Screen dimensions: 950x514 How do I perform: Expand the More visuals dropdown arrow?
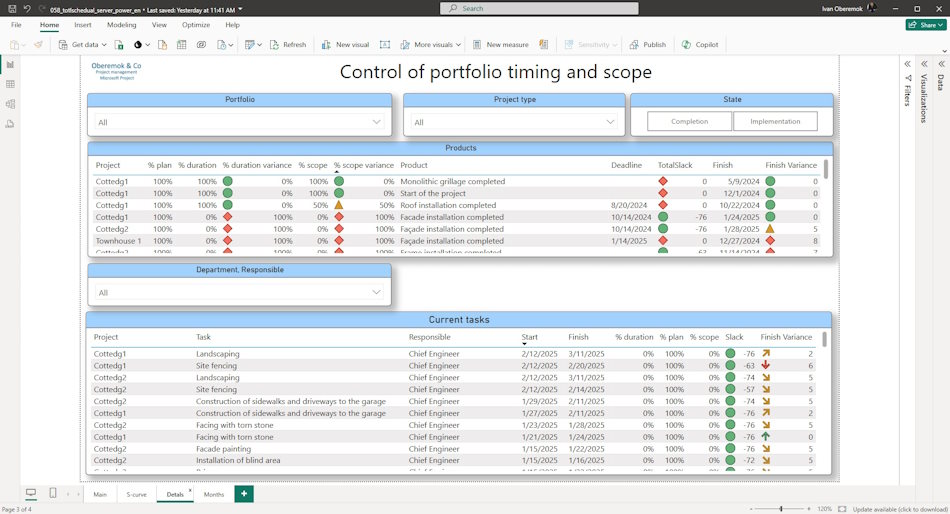(458, 45)
